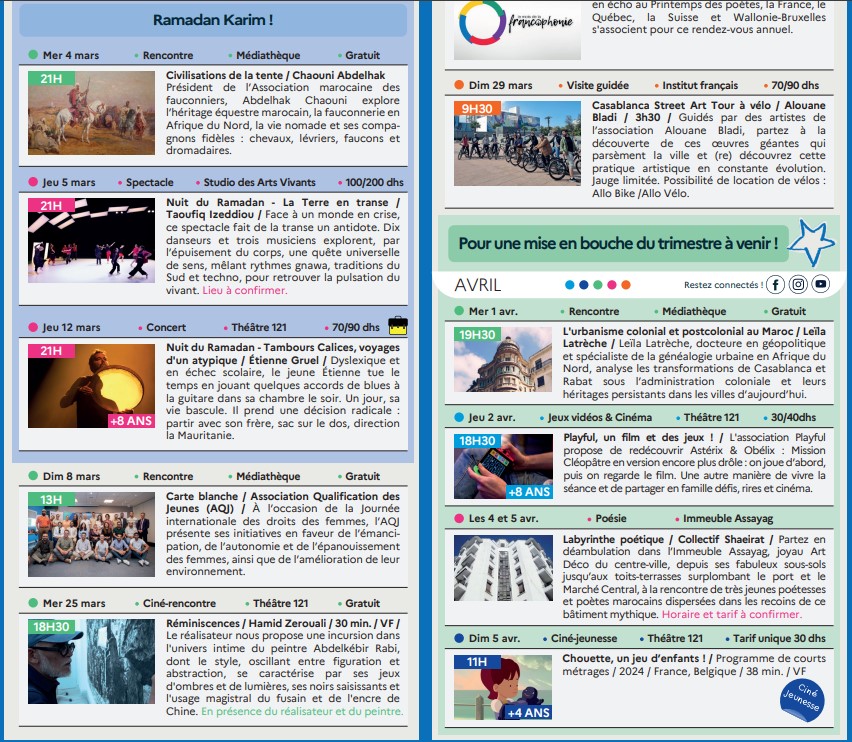Click the Chouette cartoon girl thumbnail
852x742 pixels.
pyautogui.click(x=503, y=688)
